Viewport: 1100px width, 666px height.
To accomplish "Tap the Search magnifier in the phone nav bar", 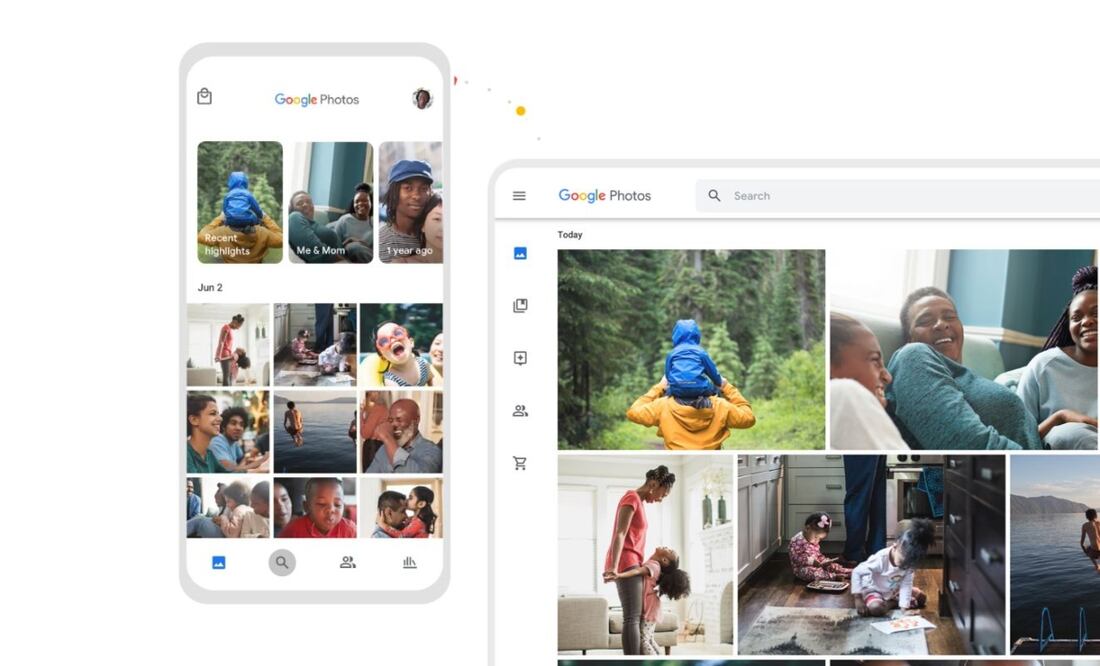I will point(282,562).
